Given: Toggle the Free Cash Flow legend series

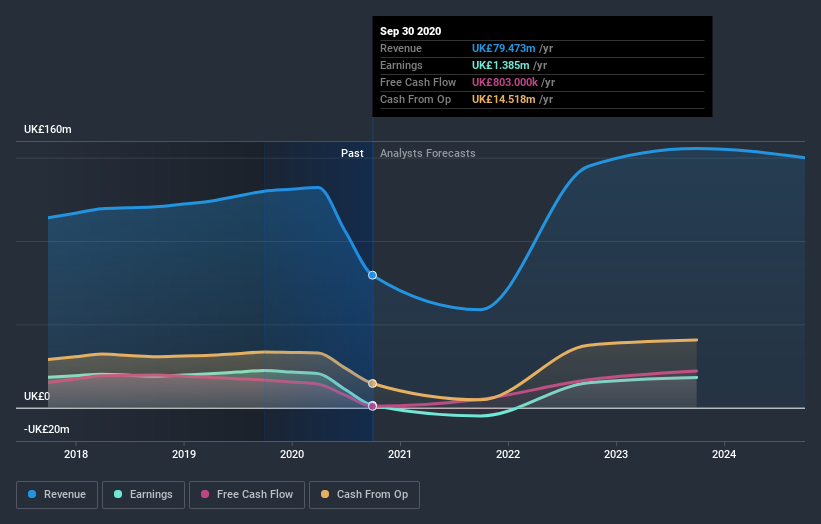Looking at the screenshot, I should tap(247, 495).
